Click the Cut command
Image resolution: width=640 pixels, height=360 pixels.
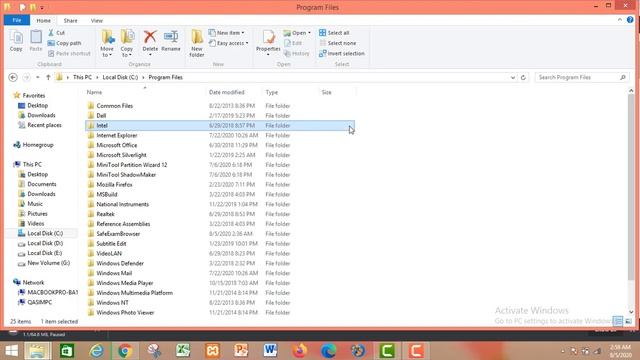(56, 33)
